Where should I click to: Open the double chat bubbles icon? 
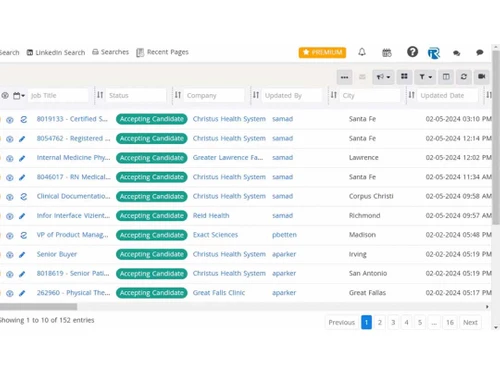point(457,53)
